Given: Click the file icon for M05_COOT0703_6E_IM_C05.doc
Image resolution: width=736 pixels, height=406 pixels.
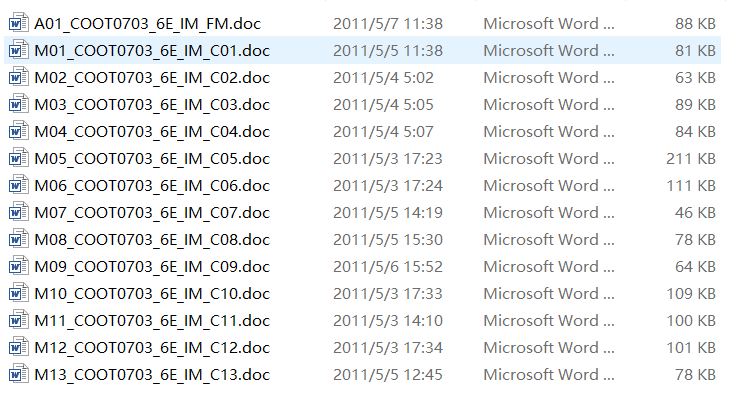Looking at the screenshot, I should point(18,158).
